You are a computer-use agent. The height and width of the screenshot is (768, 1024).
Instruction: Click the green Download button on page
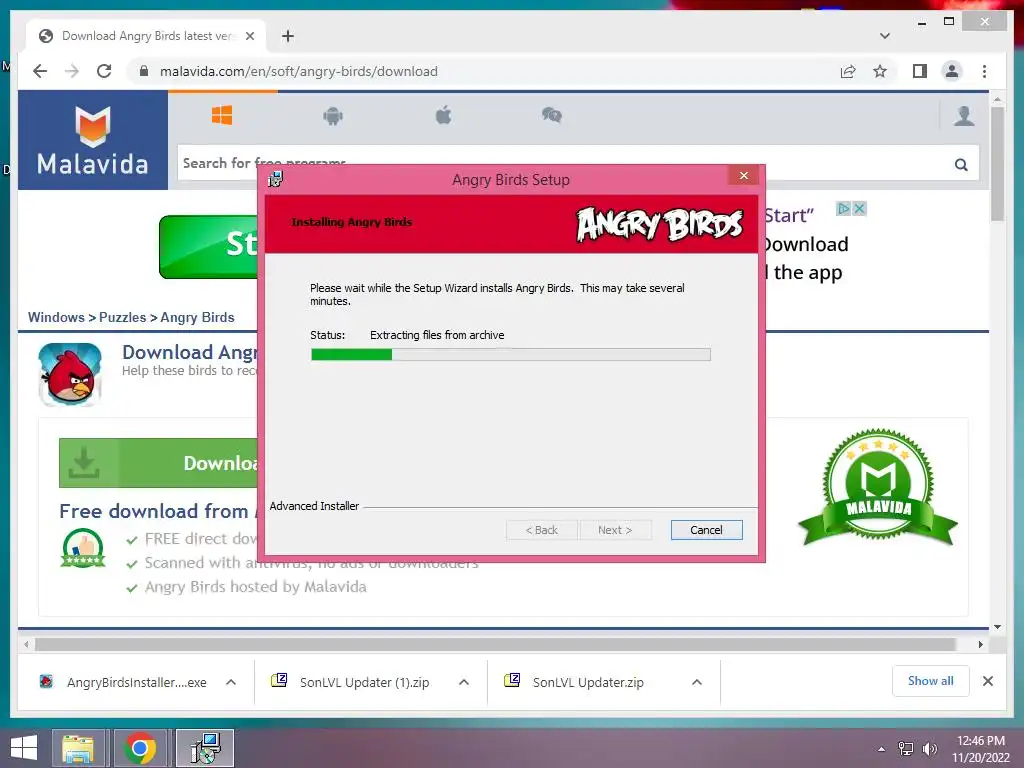pyautogui.click(x=159, y=463)
